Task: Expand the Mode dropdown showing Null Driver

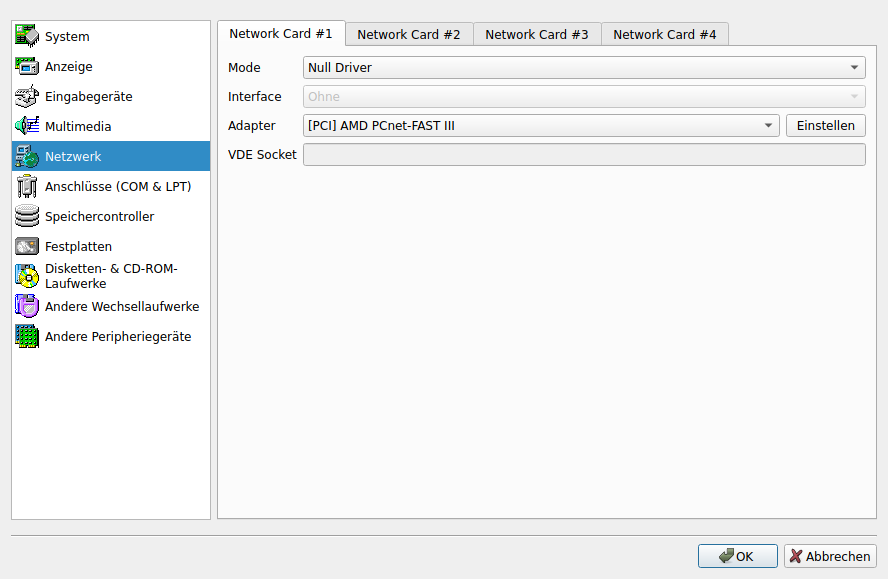Action: coord(584,68)
